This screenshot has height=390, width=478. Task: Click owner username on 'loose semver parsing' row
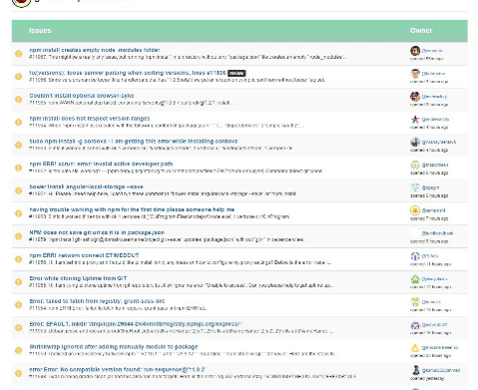[433, 73]
